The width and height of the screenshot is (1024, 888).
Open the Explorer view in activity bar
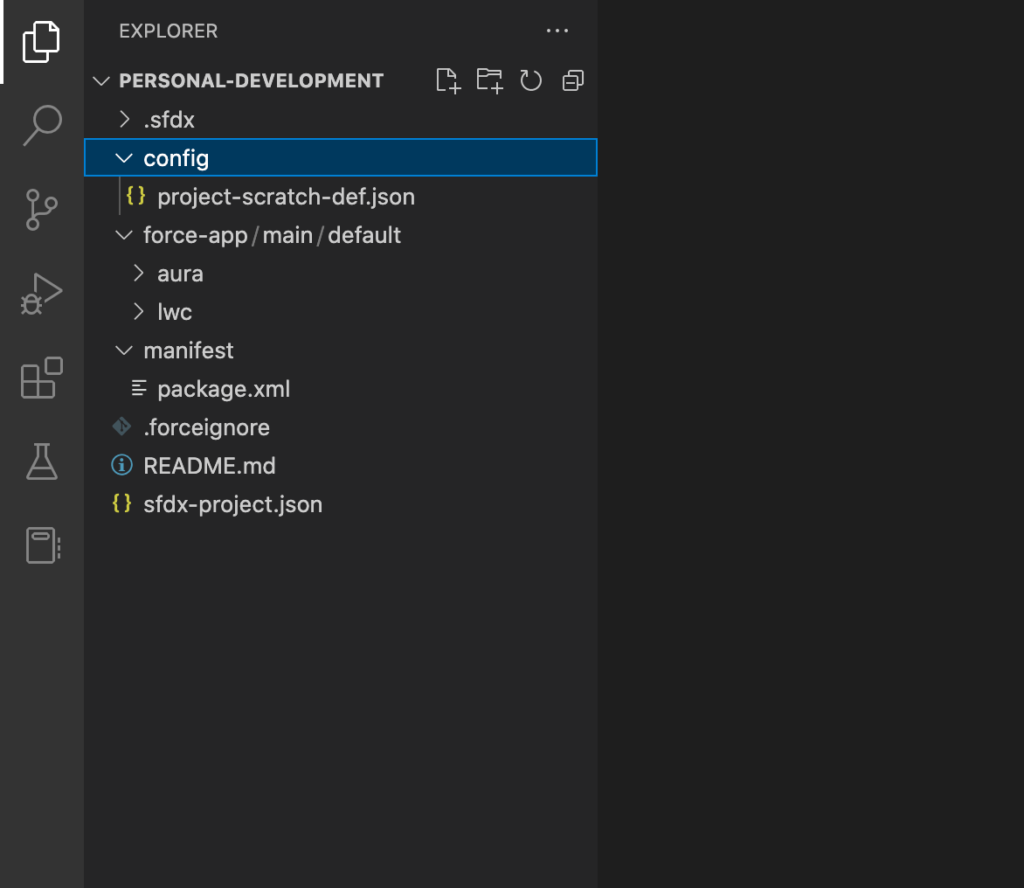pos(41,41)
